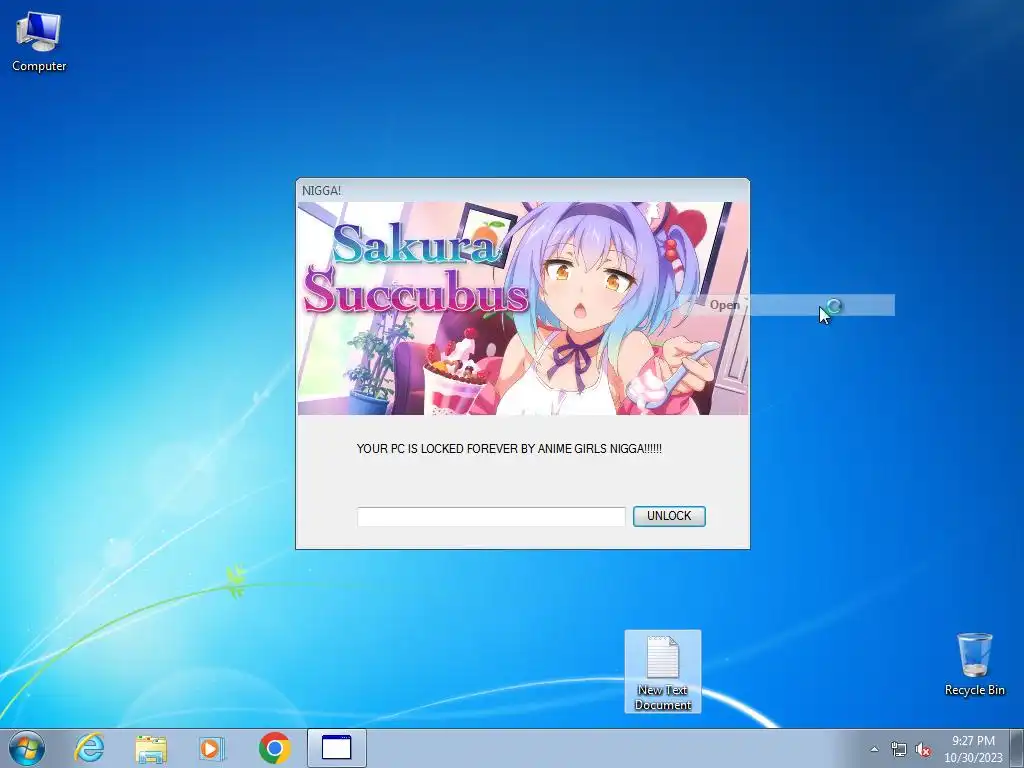Click the locked forever message text

coord(509,449)
